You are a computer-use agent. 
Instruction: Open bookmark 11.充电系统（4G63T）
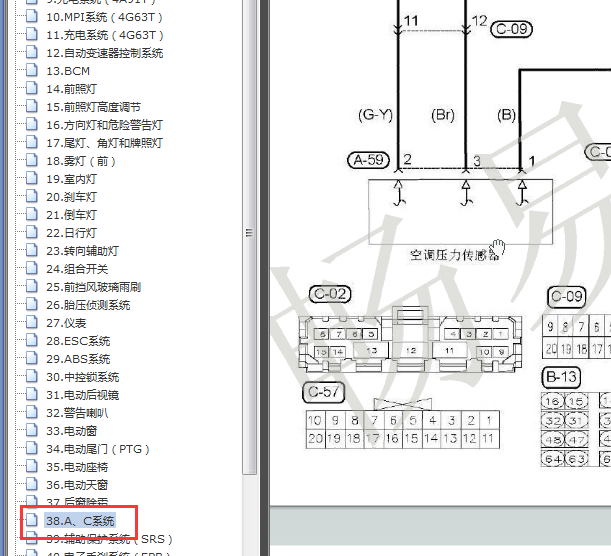coord(104,35)
